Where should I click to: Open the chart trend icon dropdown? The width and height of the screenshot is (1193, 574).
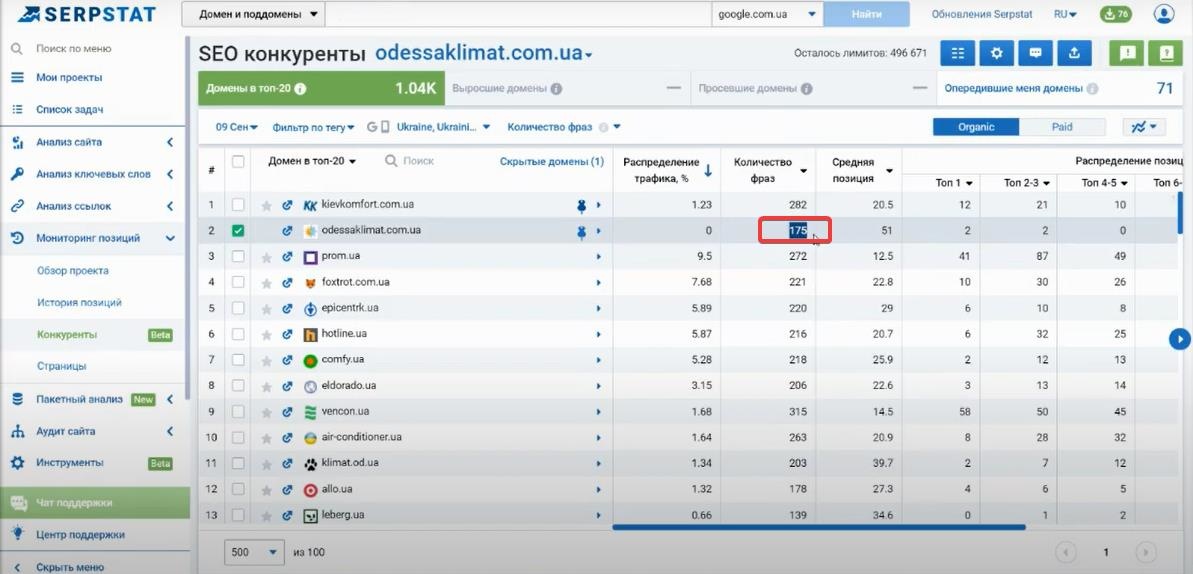click(1144, 127)
